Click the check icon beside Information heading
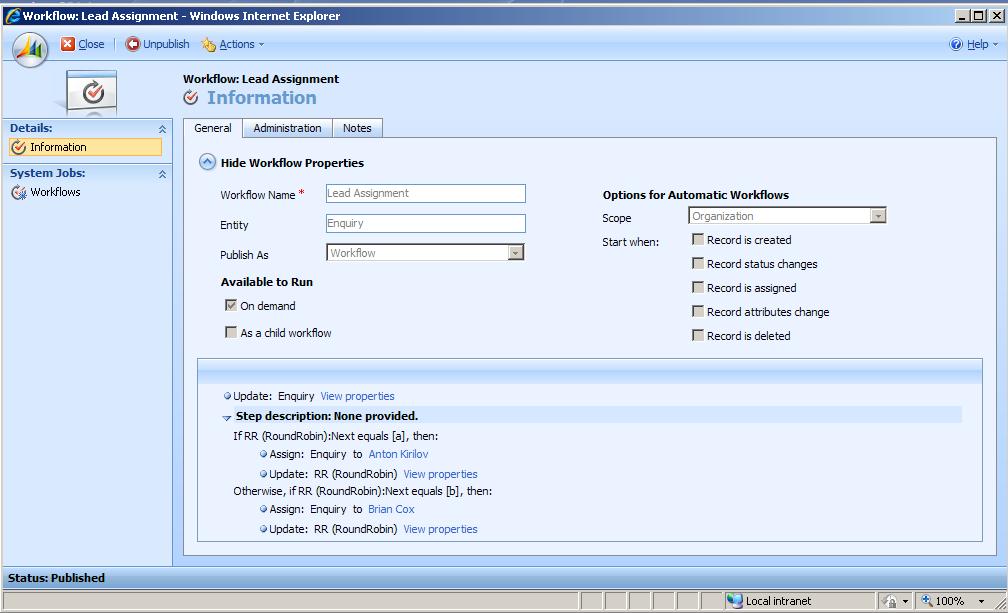 [190, 98]
